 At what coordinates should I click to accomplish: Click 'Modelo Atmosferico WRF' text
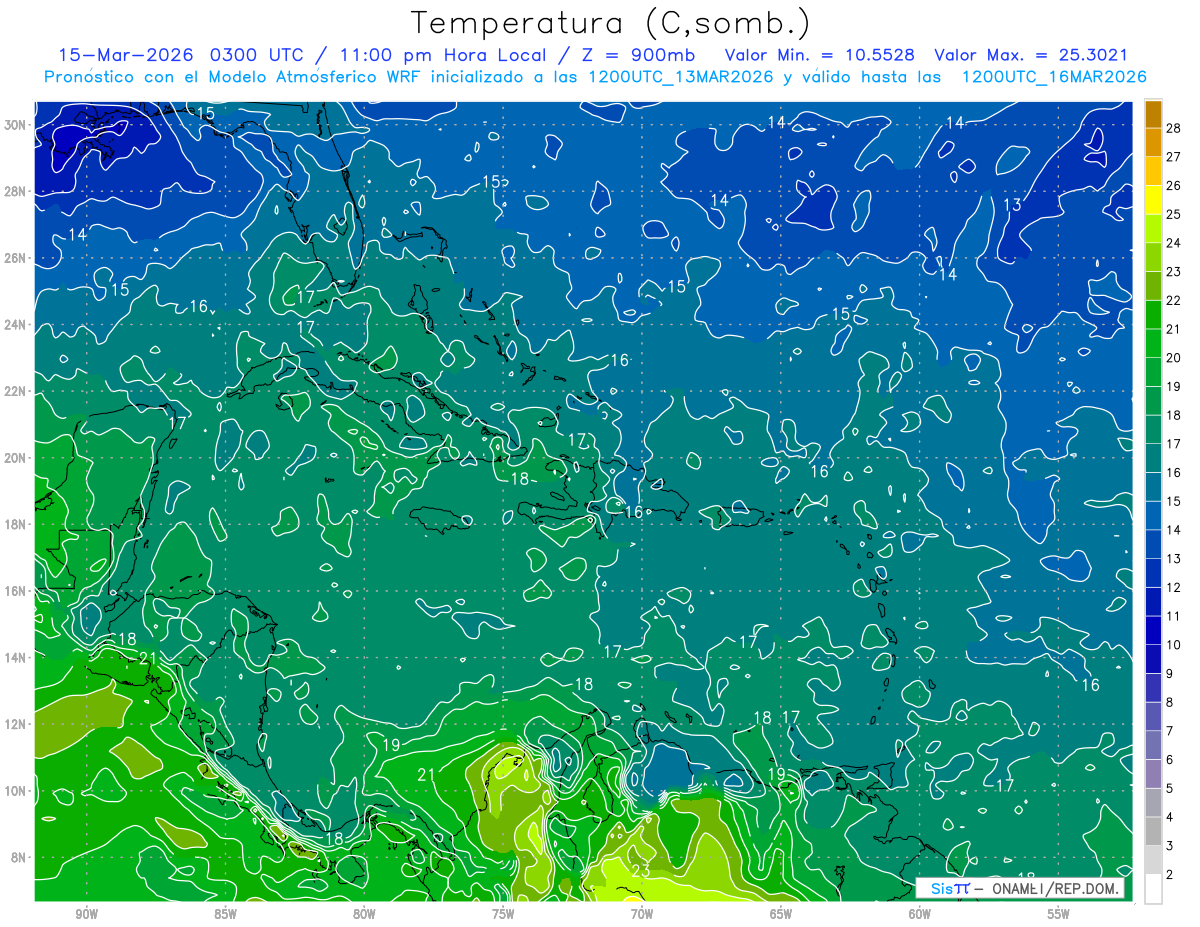(316, 77)
